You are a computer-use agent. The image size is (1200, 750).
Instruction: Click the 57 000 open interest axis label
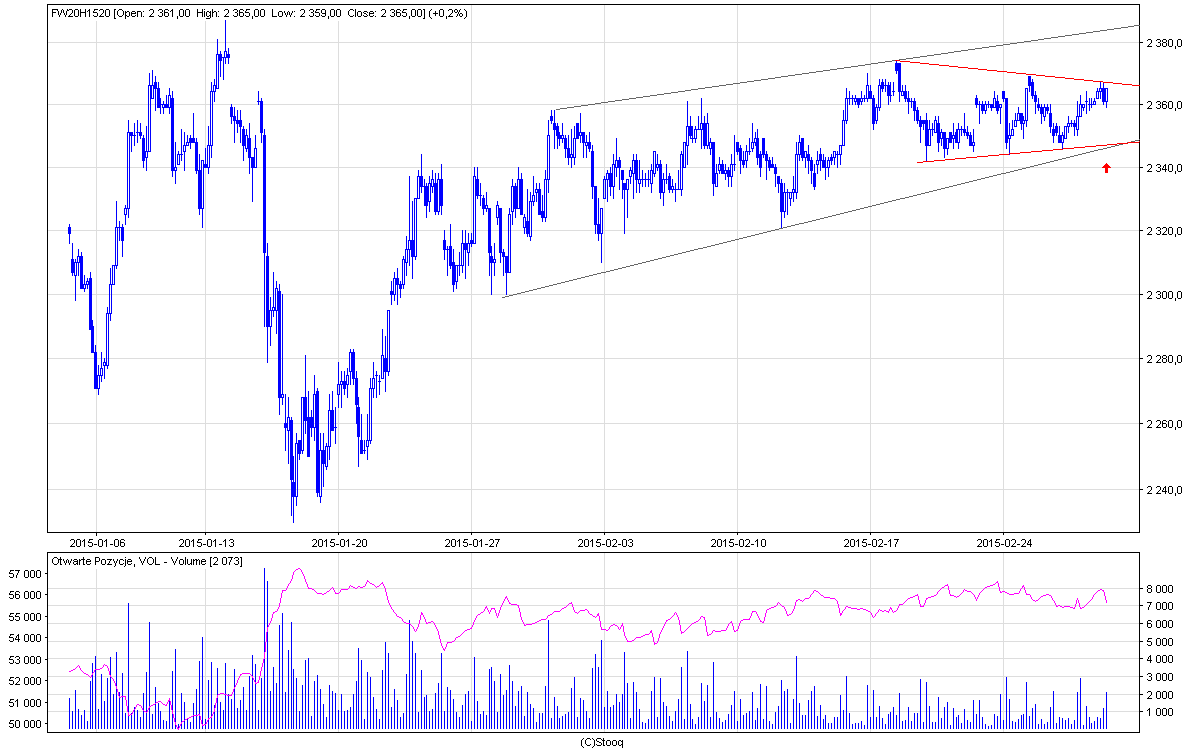click(24, 573)
